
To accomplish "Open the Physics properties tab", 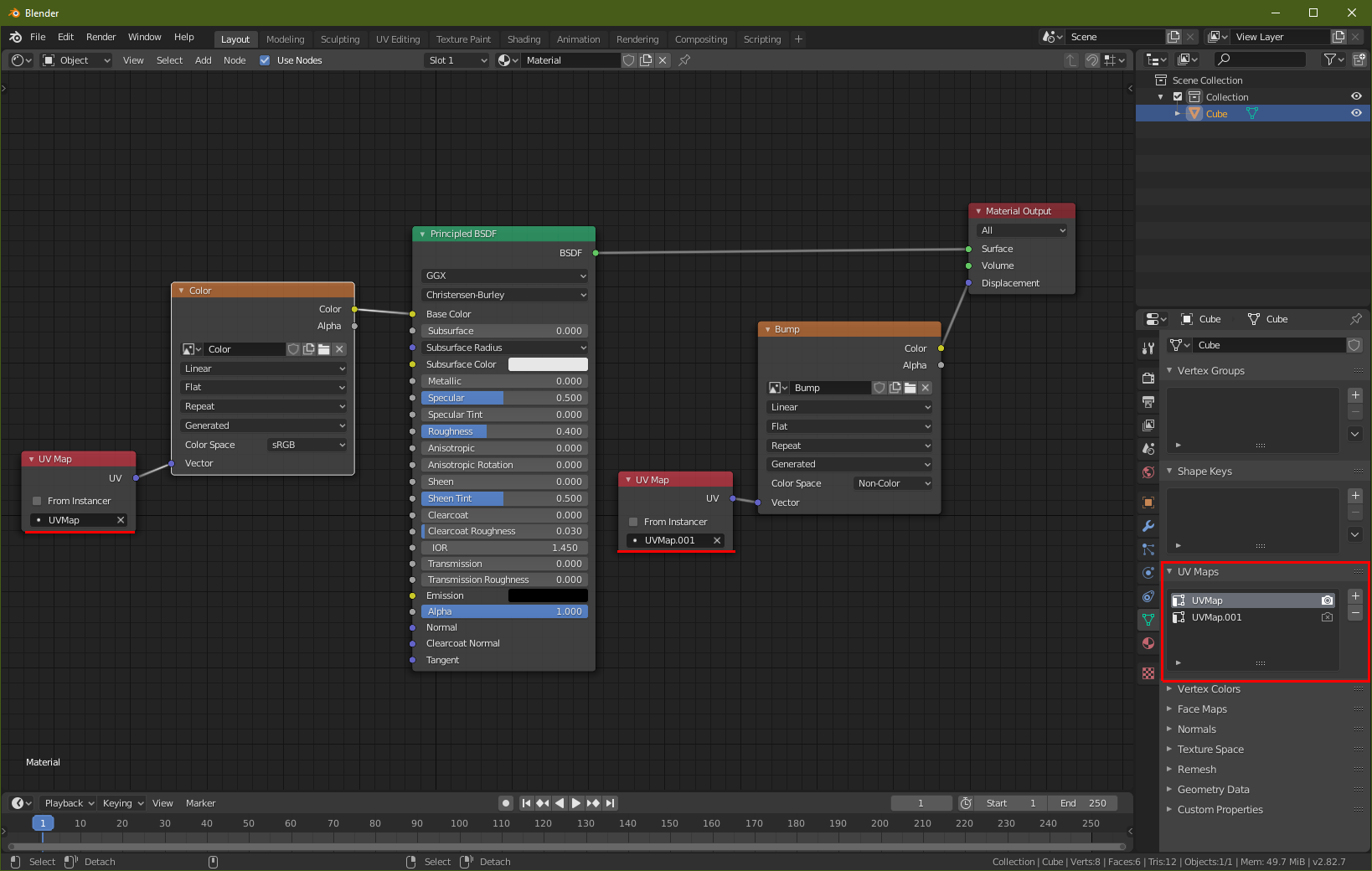I will click(1148, 573).
